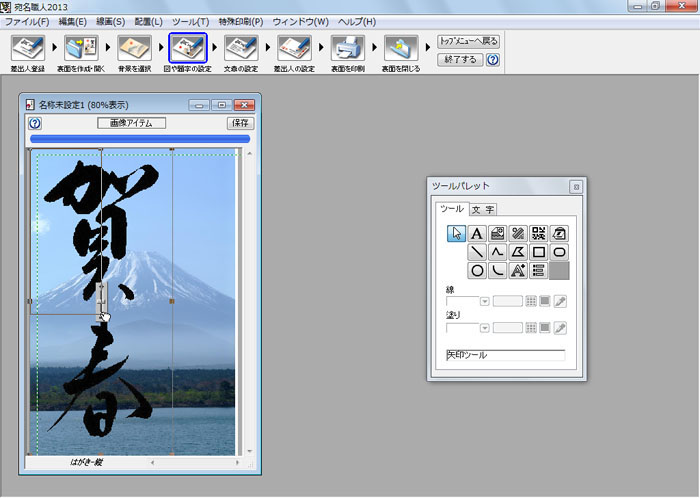Expand the 塗り fill style dropdown
The height and width of the screenshot is (498, 700).
(484, 328)
